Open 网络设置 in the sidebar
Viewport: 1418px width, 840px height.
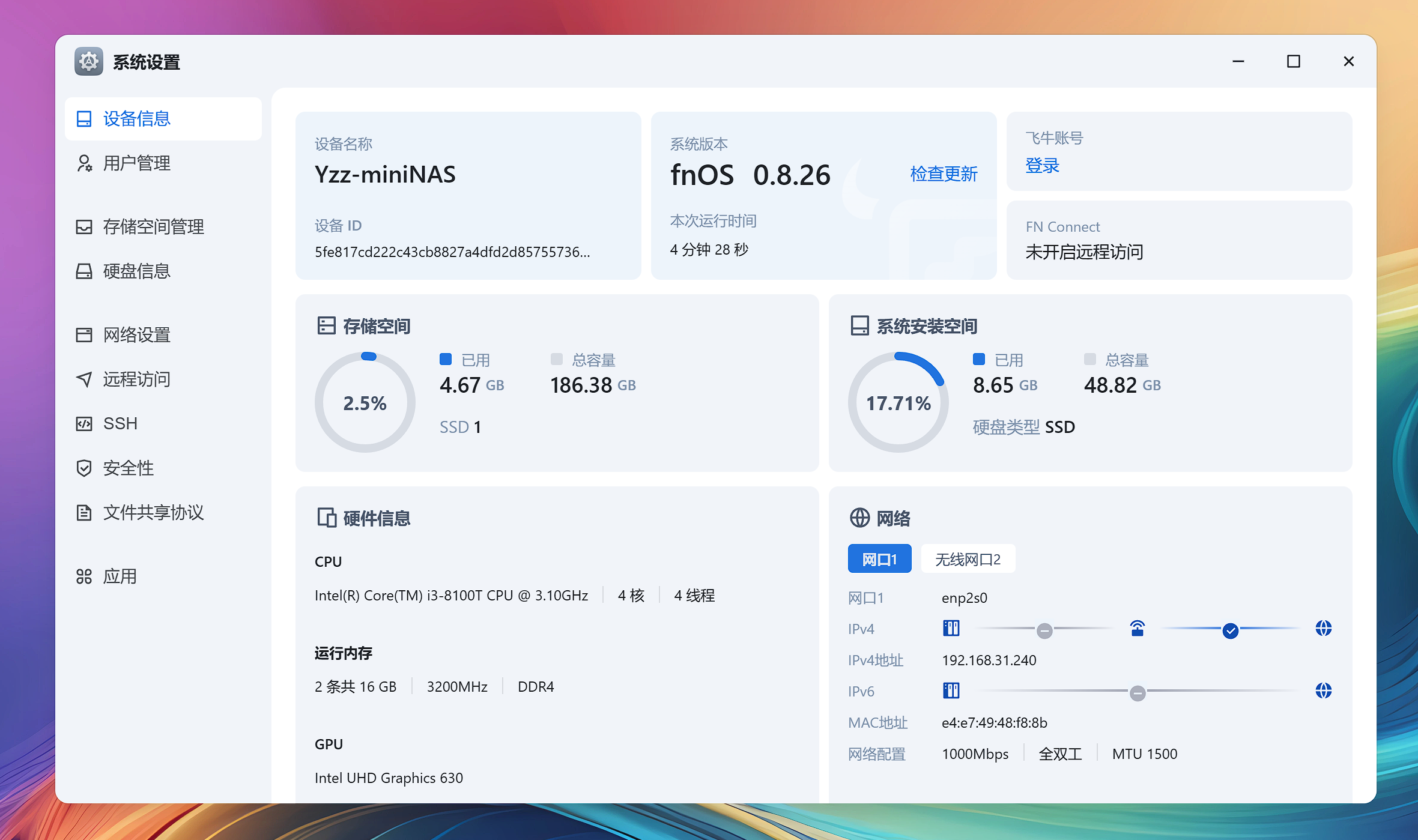163,335
